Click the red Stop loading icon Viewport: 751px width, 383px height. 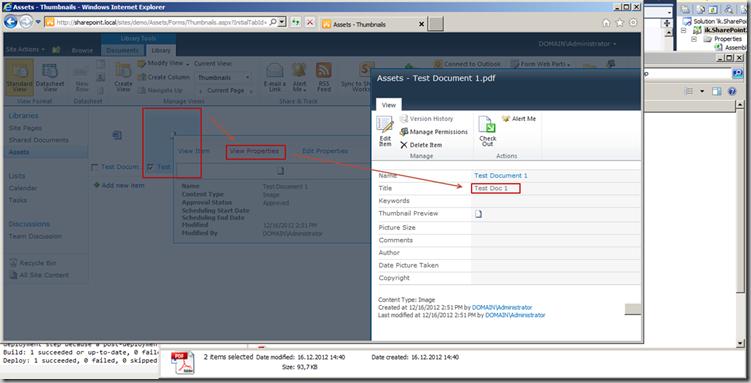(x=310, y=22)
